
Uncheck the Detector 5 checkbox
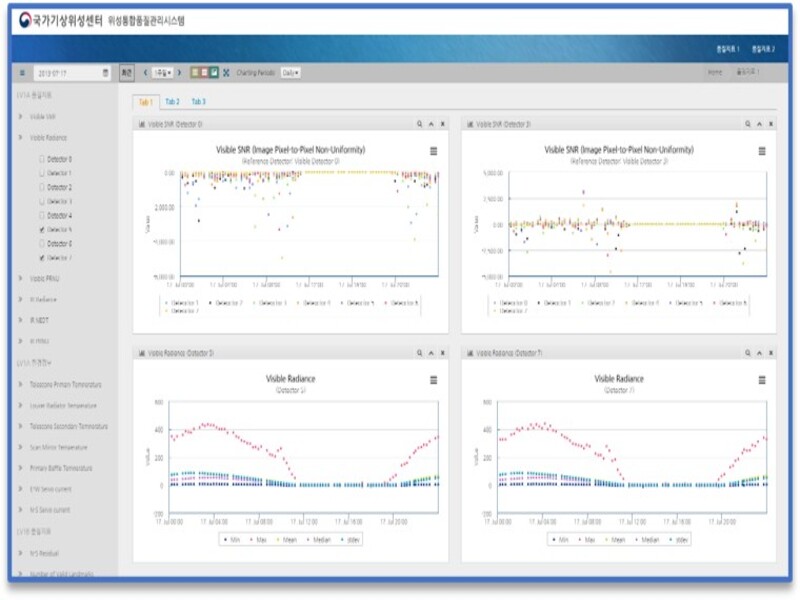pyautogui.click(x=41, y=229)
